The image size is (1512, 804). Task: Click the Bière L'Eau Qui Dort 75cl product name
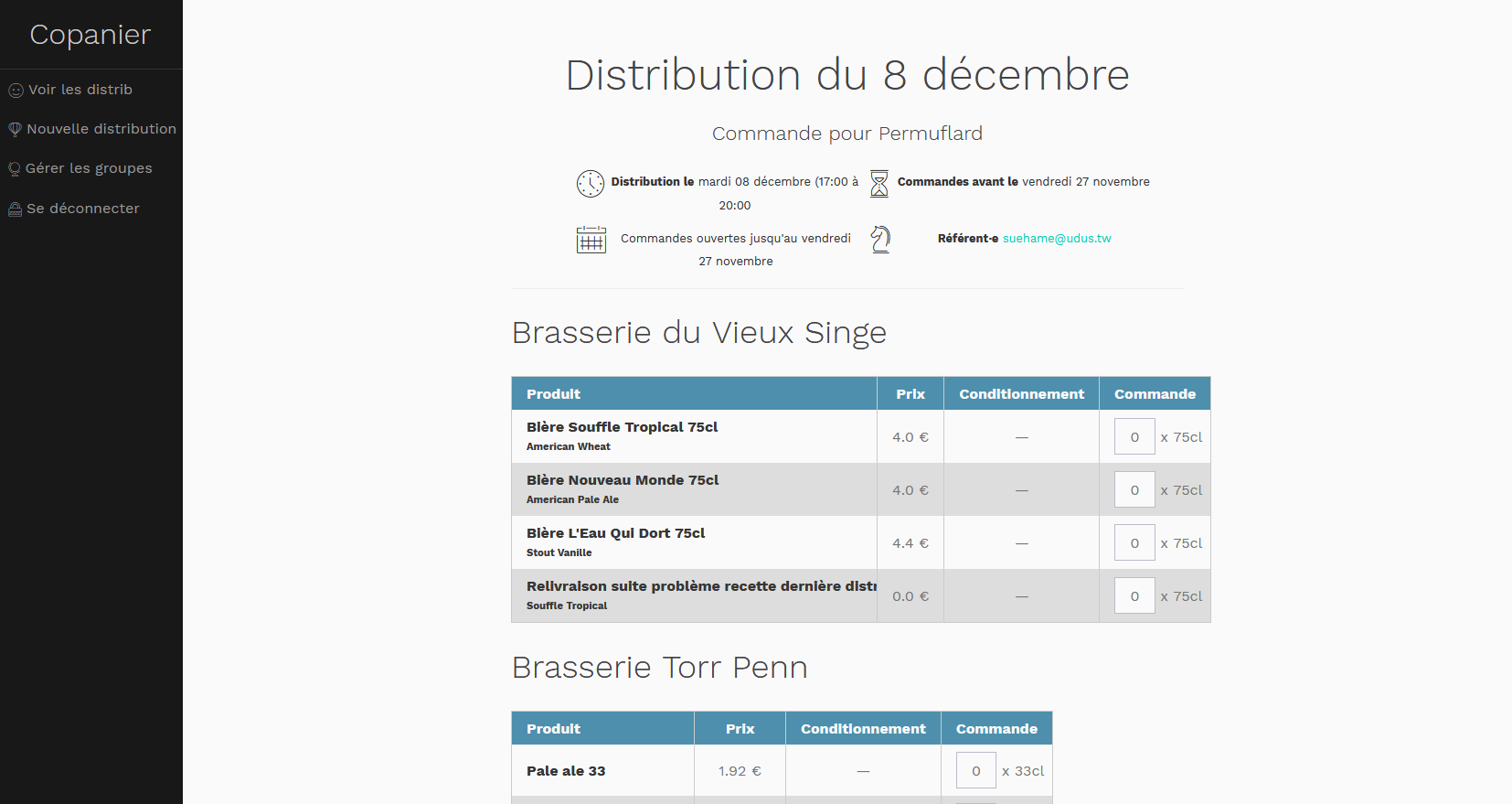tap(615, 533)
